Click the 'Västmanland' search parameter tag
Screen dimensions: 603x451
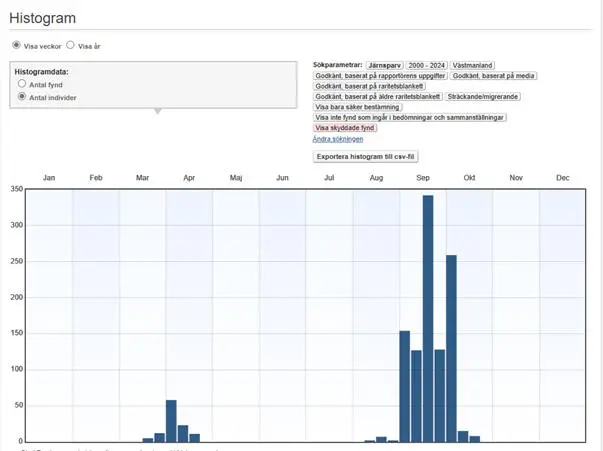pyautogui.click(x=473, y=65)
